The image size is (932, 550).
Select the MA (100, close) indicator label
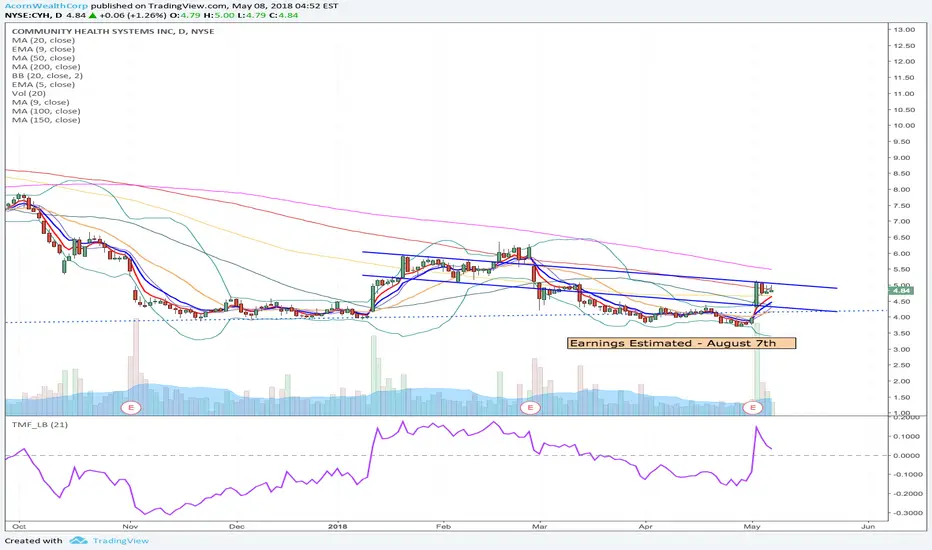click(46, 111)
